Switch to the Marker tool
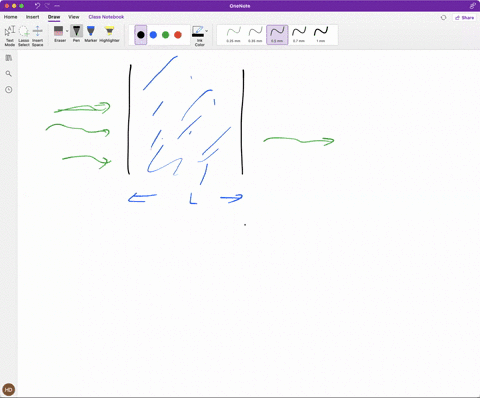480x398 pixels. pyautogui.click(x=91, y=34)
